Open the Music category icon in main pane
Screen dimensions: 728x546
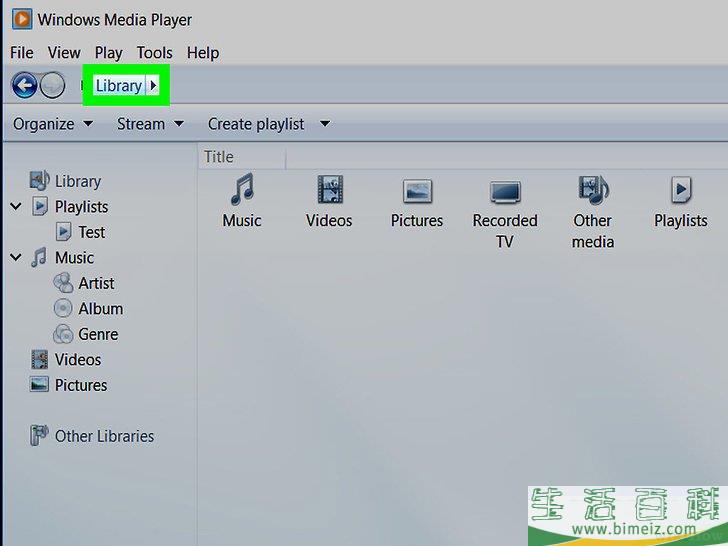[x=242, y=189]
